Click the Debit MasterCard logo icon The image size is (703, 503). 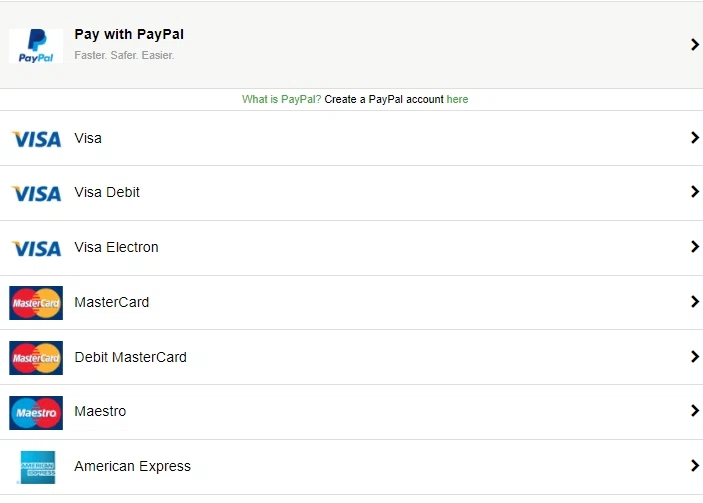pyautogui.click(x=36, y=357)
